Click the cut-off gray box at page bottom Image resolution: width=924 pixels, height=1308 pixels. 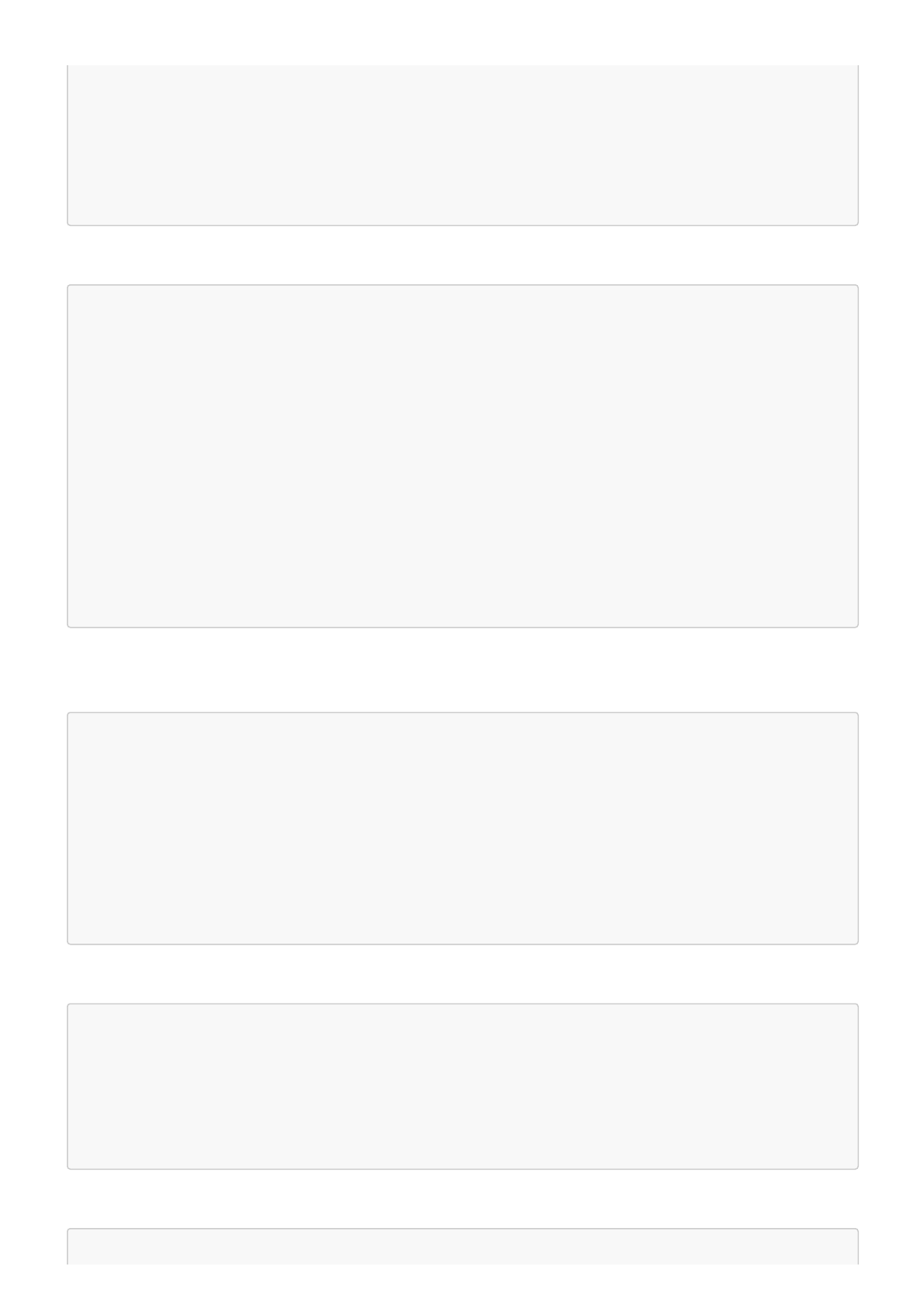point(462,1246)
